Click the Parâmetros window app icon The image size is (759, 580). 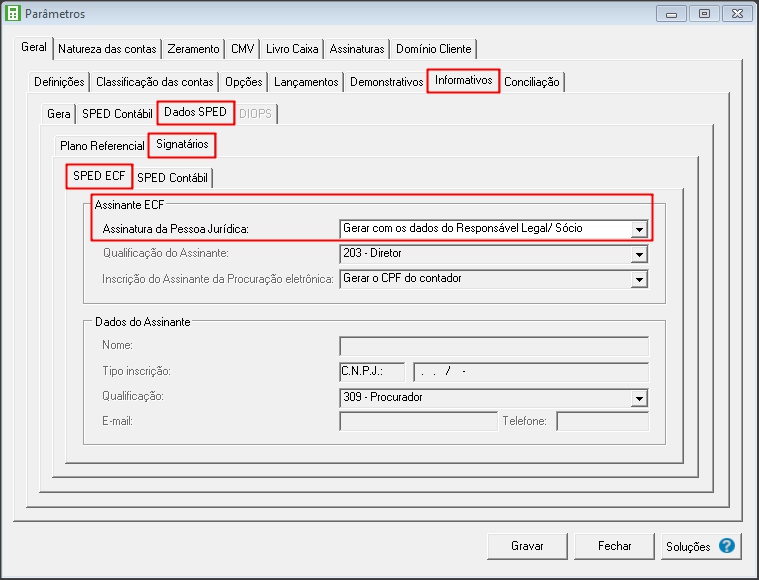[12, 13]
